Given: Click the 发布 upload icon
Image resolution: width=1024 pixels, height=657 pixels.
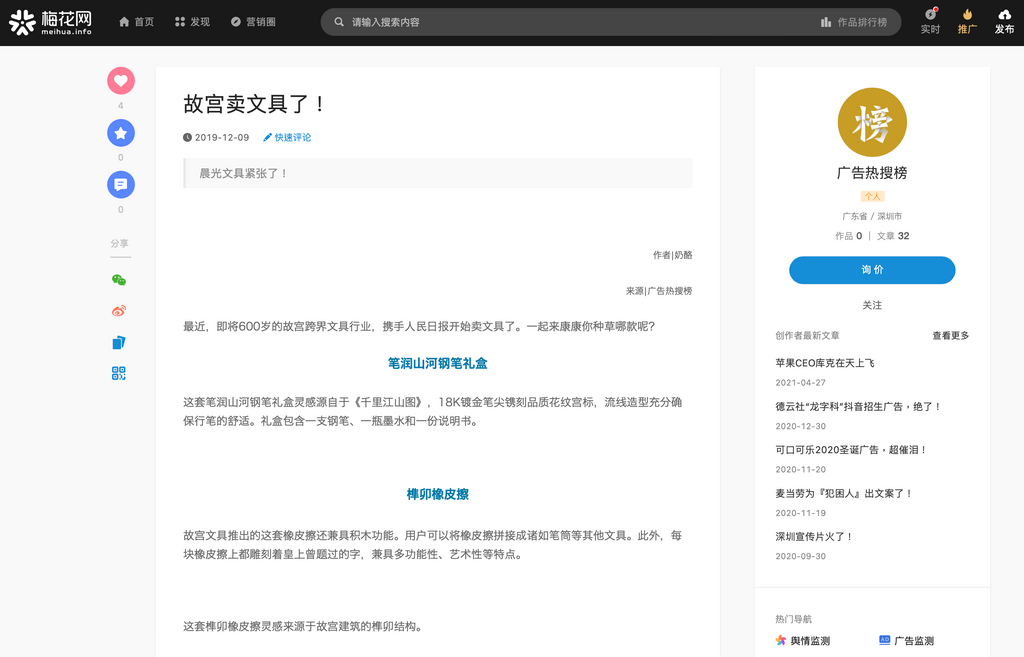Looking at the screenshot, I should pyautogui.click(x=1004, y=15).
